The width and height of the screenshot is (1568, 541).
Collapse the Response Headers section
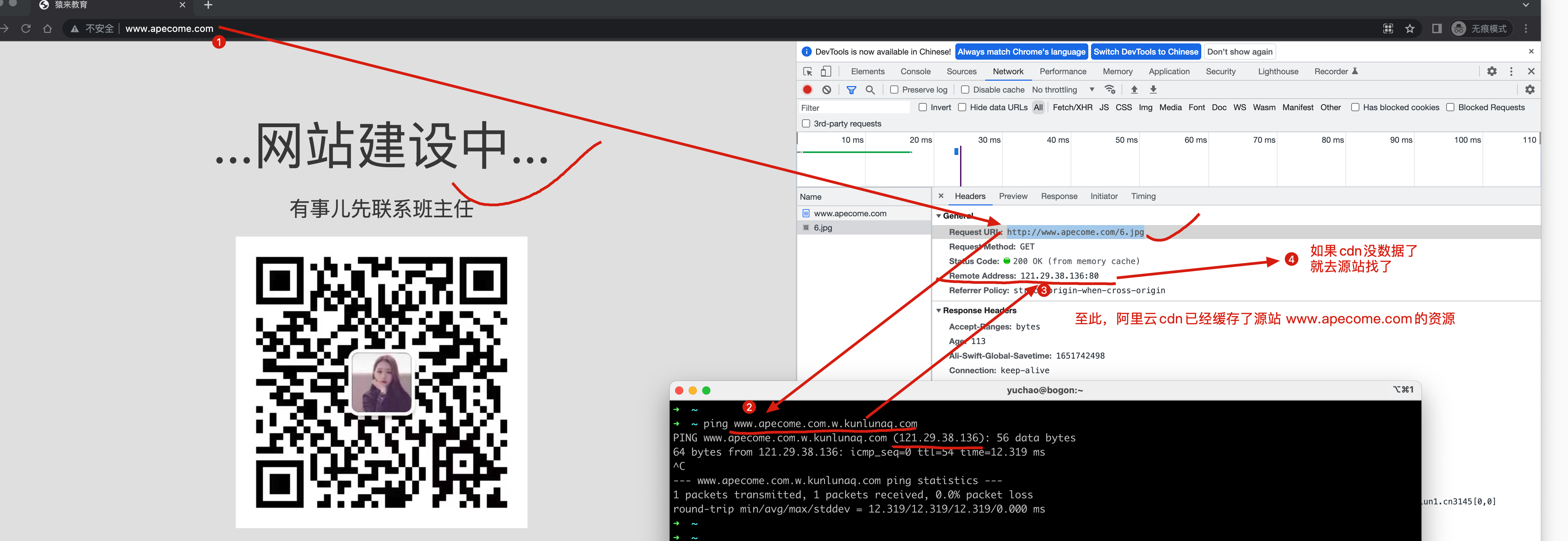click(939, 310)
